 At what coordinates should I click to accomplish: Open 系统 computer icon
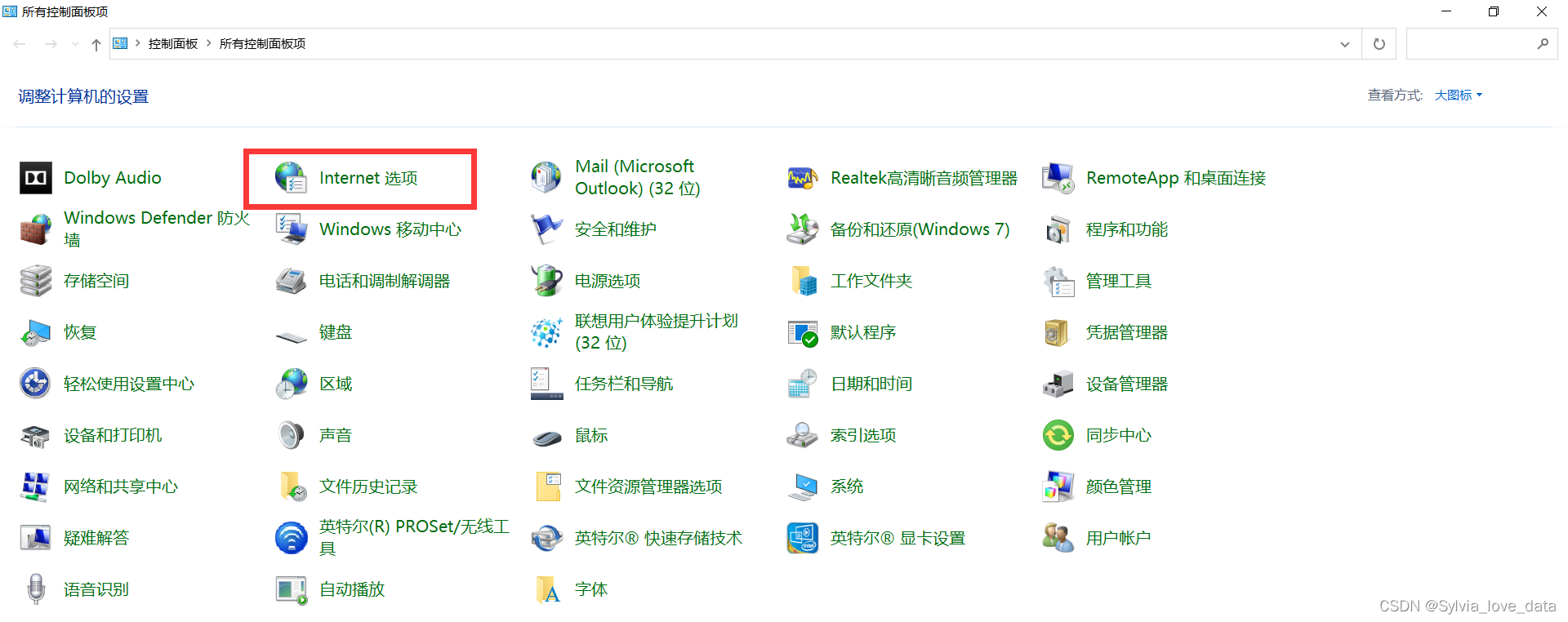[803, 486]
